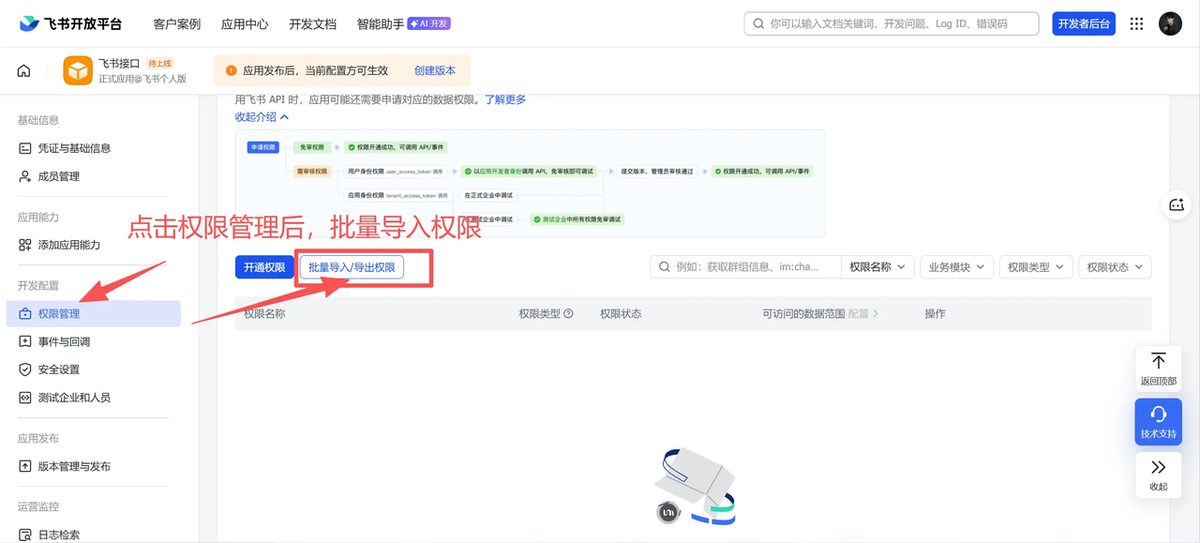Open 开发文档 in top navigation

[312, 24]
